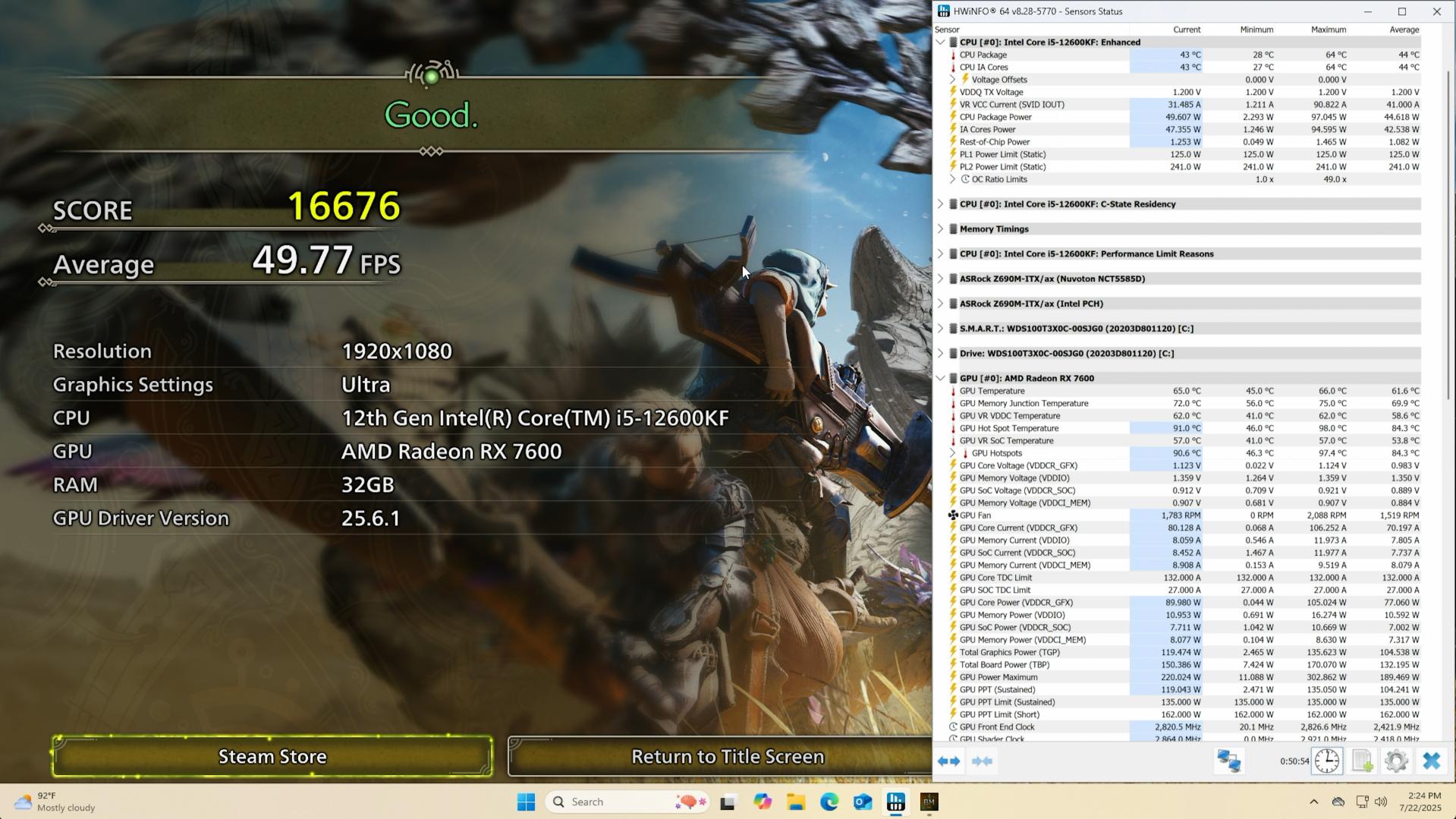Image resolution: width=1456 pixels, height=819 pixels.
Task: Expand the Drive WDS100T3X0C group
Action: [x=941, y=354]
